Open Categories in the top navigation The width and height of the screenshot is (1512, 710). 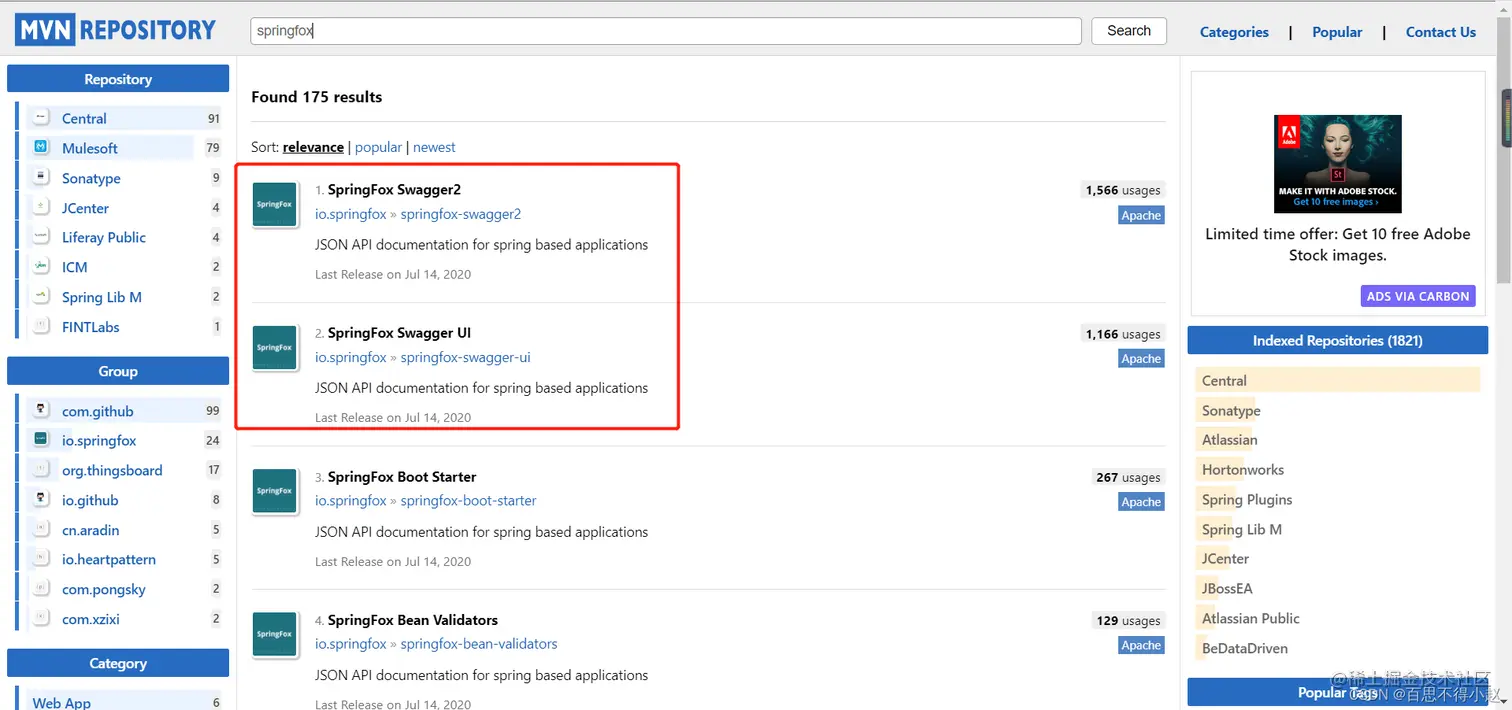(1234, 32)
